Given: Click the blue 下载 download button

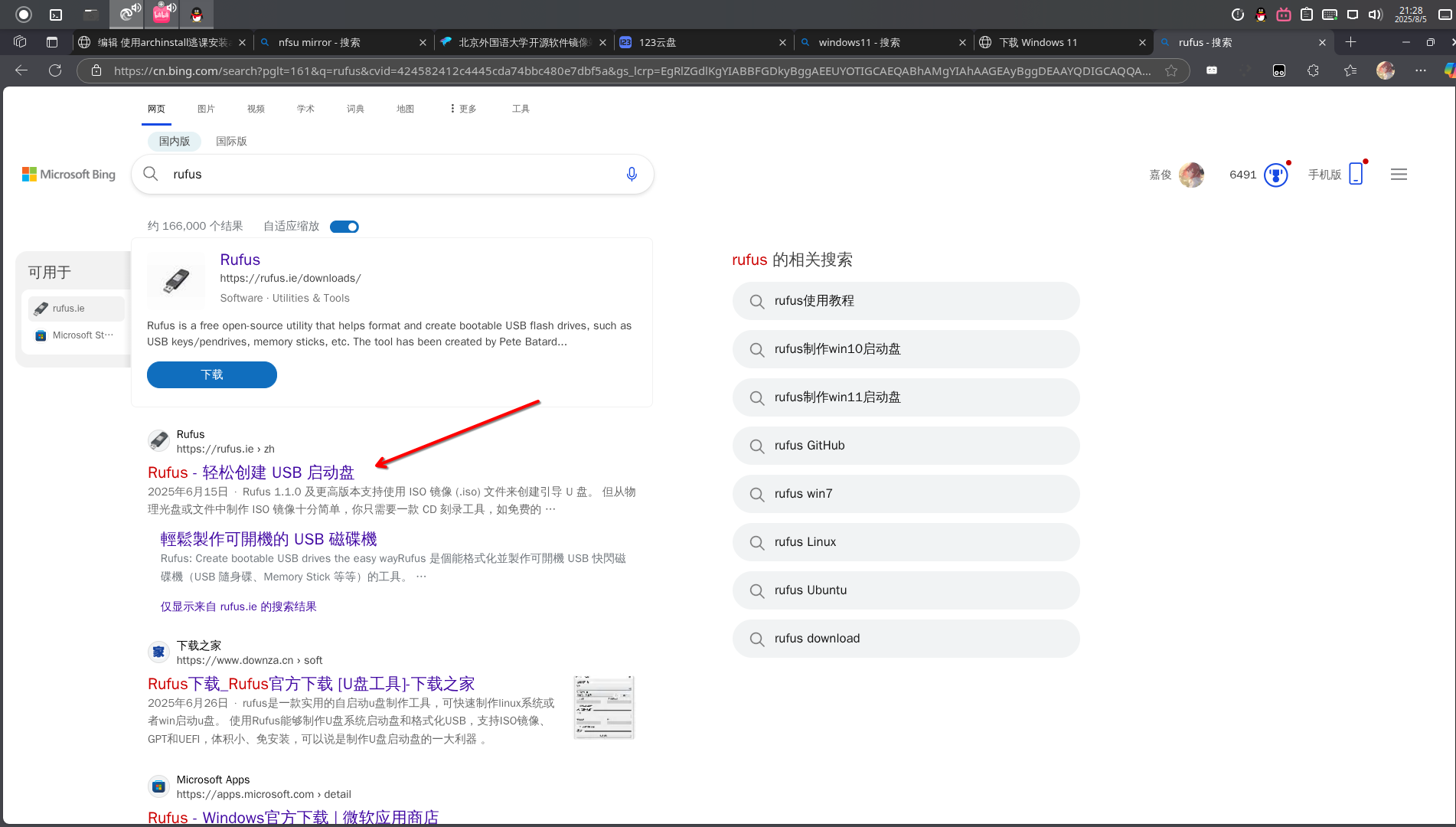Looking at the screenshot, I should 212,374.
